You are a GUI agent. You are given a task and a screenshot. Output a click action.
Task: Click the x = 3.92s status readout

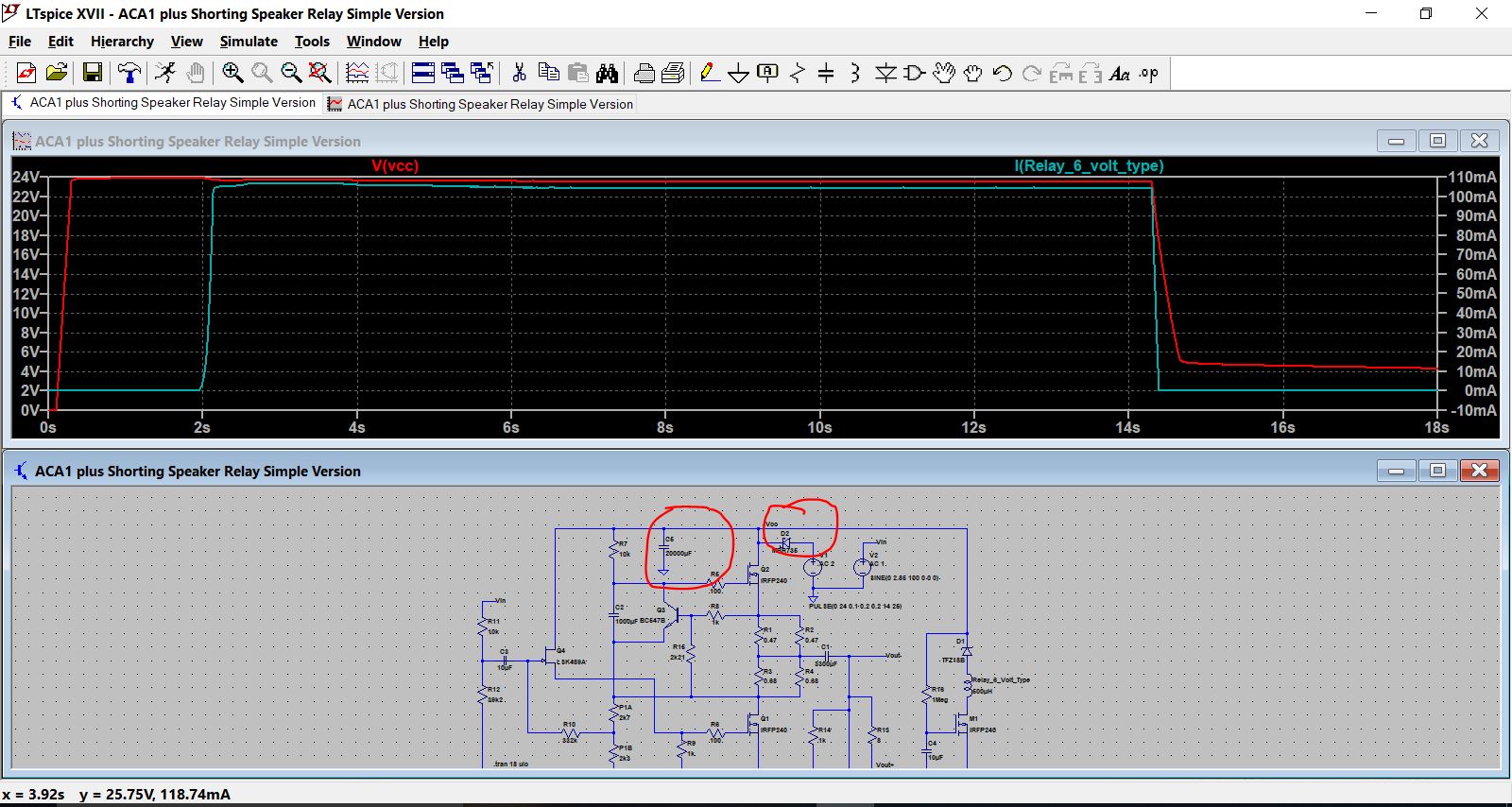click(34, 794)
